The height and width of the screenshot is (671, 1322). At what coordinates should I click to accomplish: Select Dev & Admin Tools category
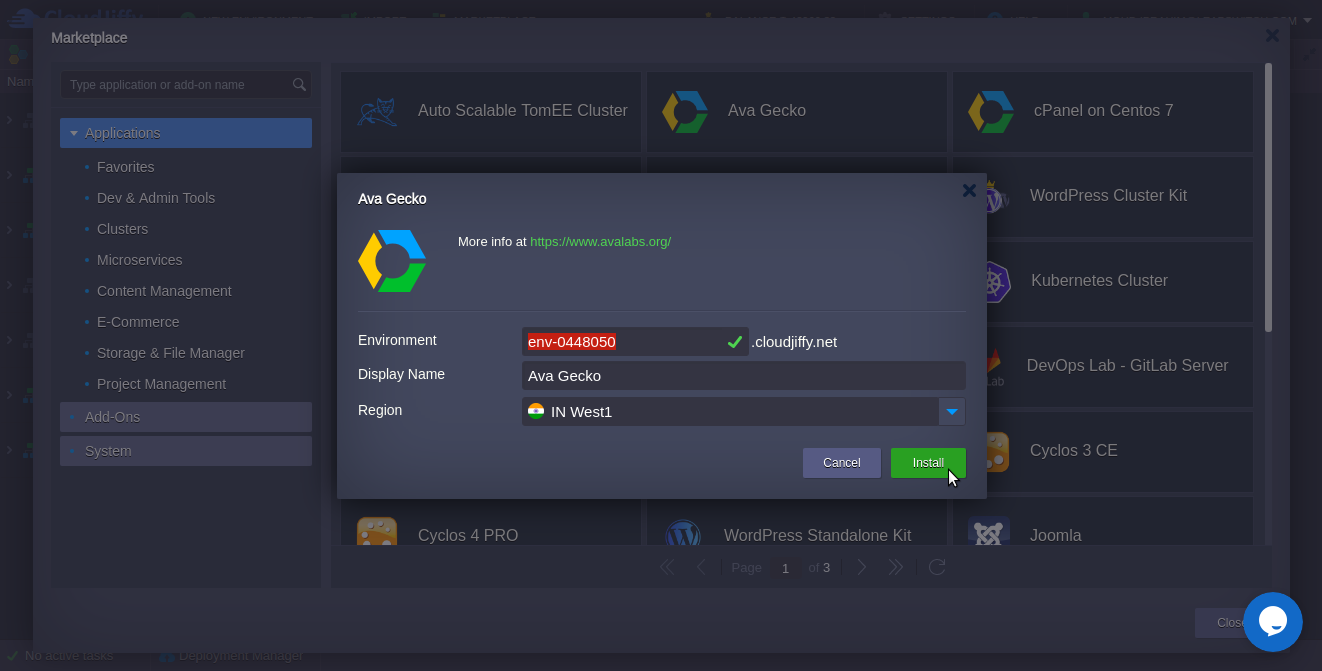155,198
